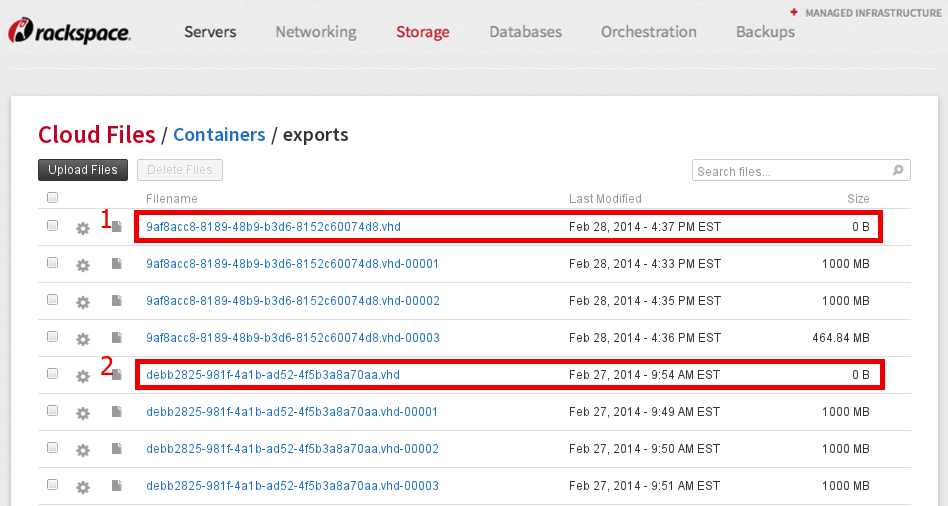The image size is (948, 506).
Task: Open file debb2825...70aa.vhd-00002
Action: [292, 449]
